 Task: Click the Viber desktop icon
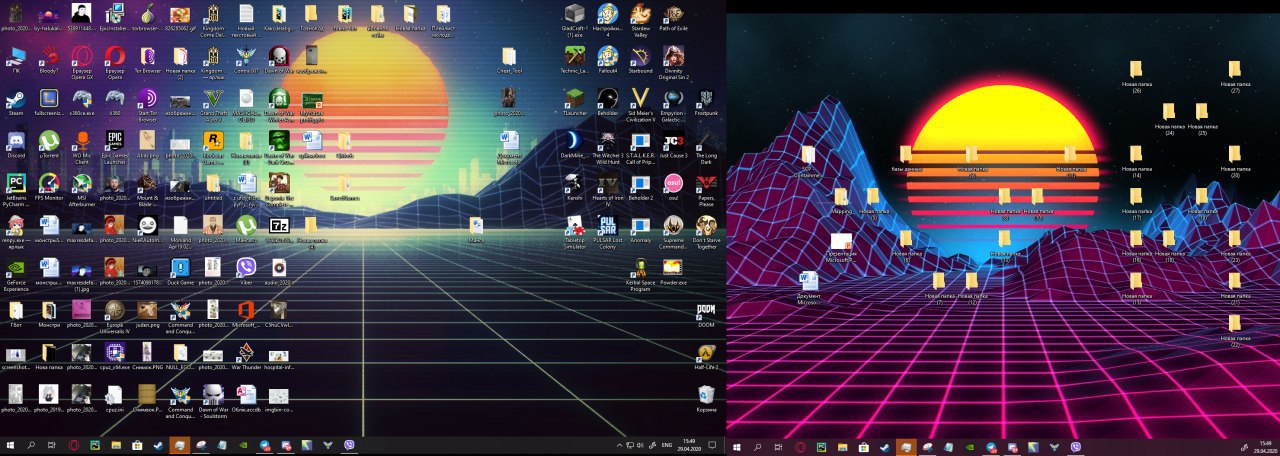(x=246, y=271)
